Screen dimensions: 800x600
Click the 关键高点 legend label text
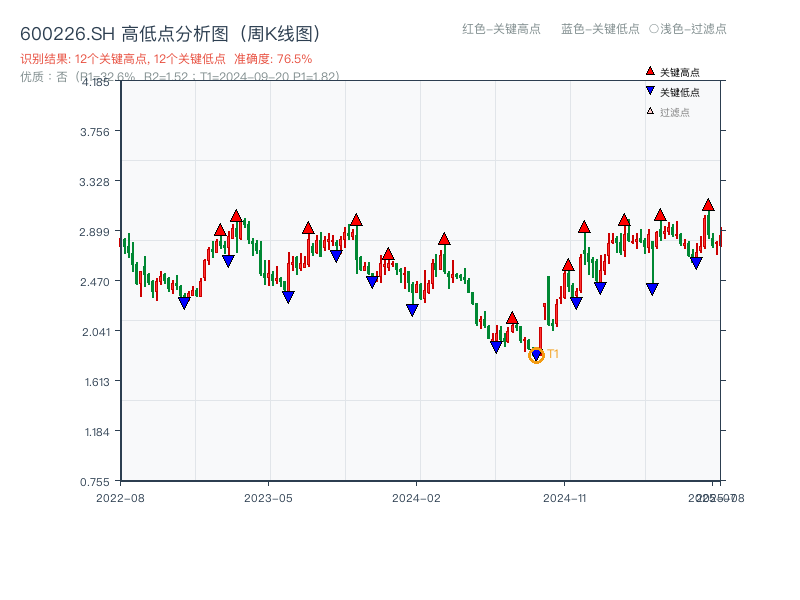[x=680, y=72]
